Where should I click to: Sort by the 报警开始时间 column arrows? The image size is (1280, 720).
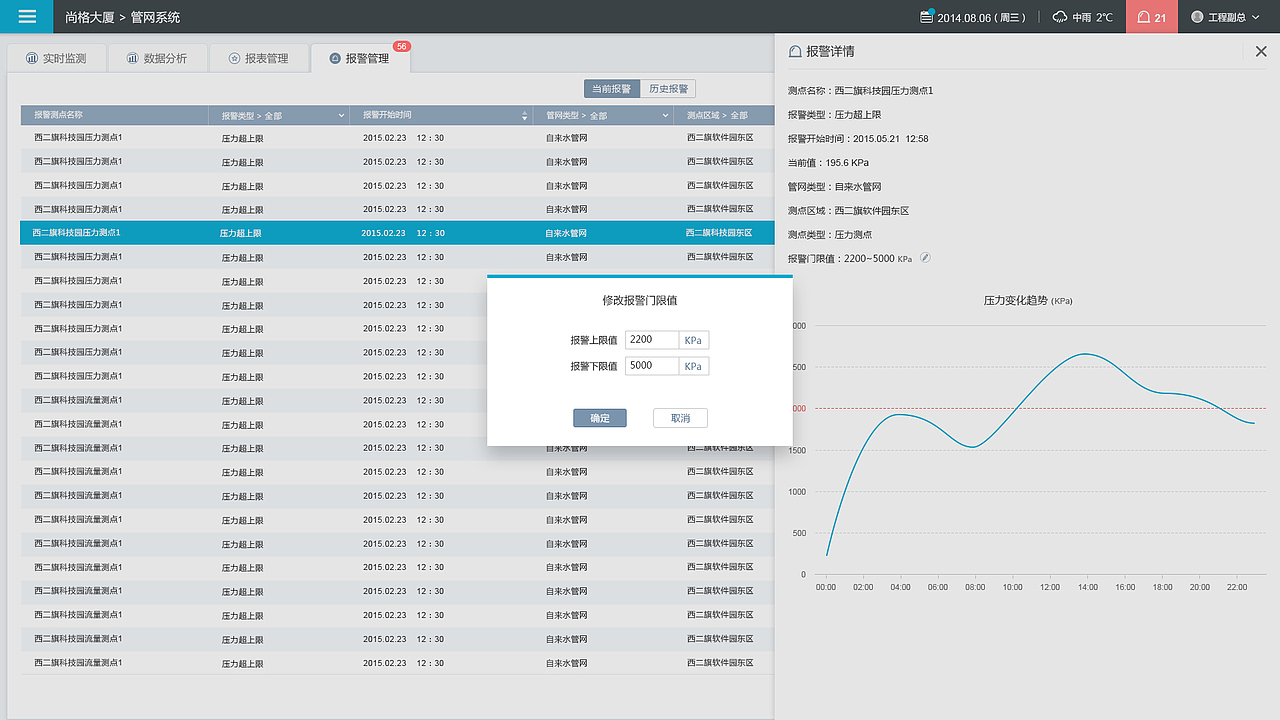[x=525, y=116]
